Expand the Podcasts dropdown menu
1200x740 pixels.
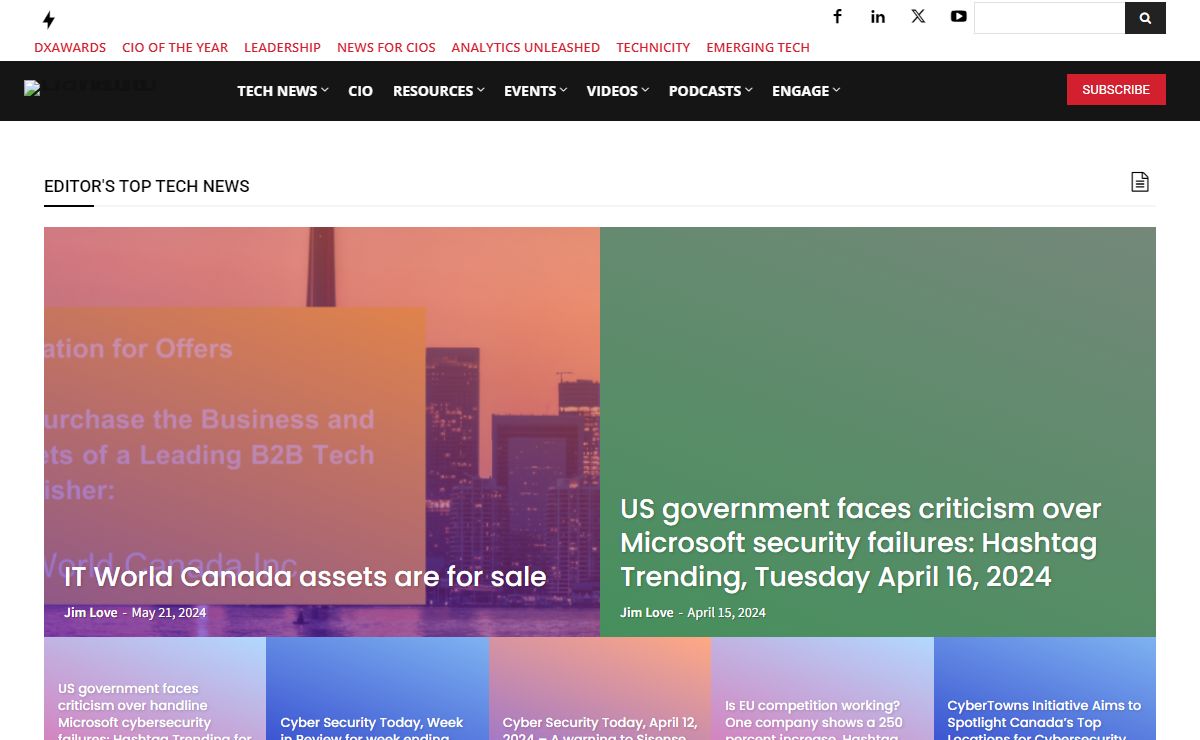coord(710,91)
